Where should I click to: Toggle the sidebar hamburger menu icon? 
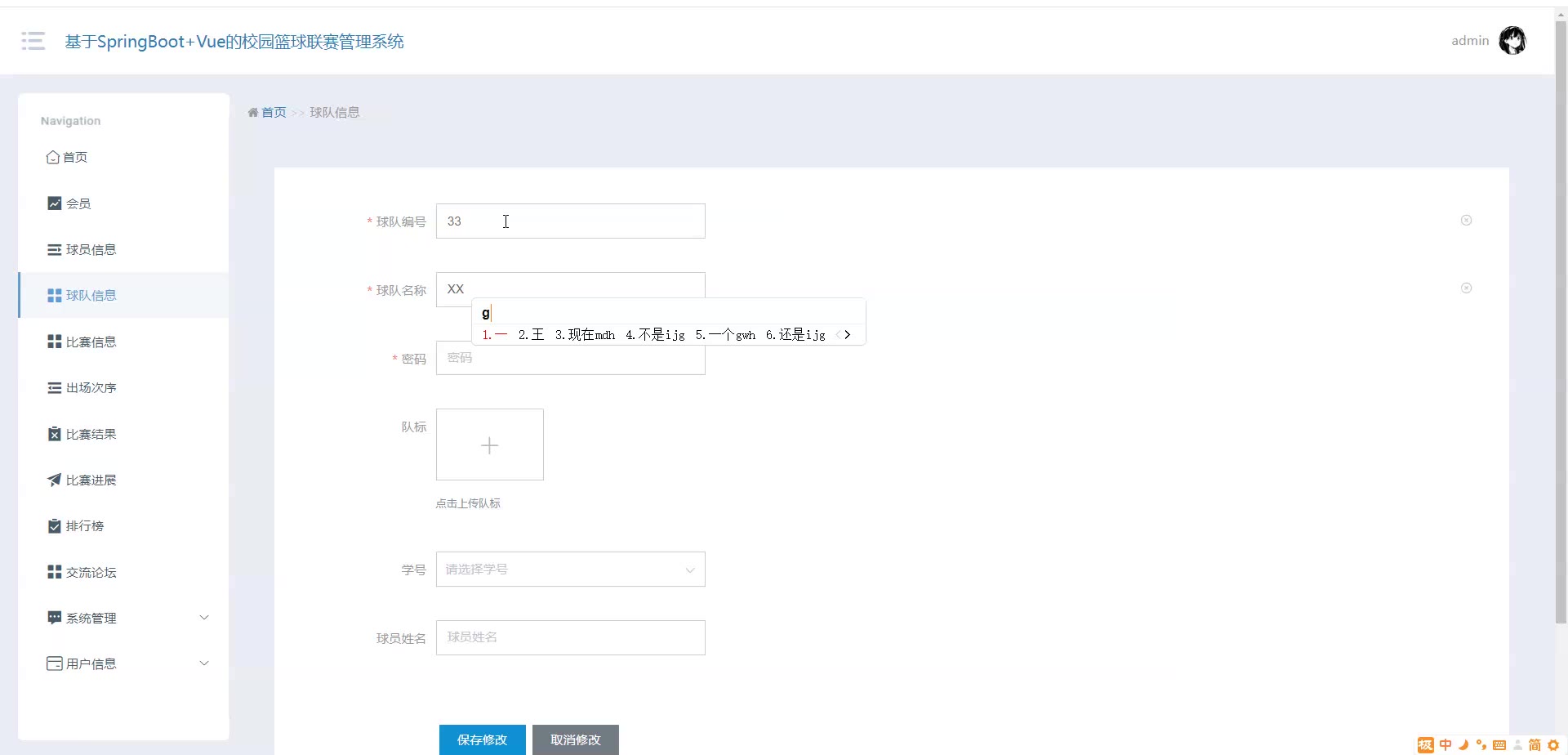33,41
